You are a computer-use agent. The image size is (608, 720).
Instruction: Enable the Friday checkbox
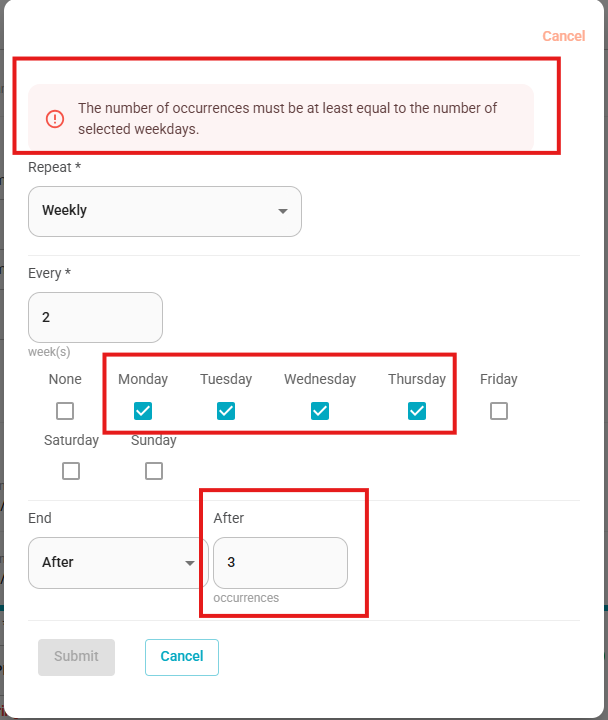499,411
